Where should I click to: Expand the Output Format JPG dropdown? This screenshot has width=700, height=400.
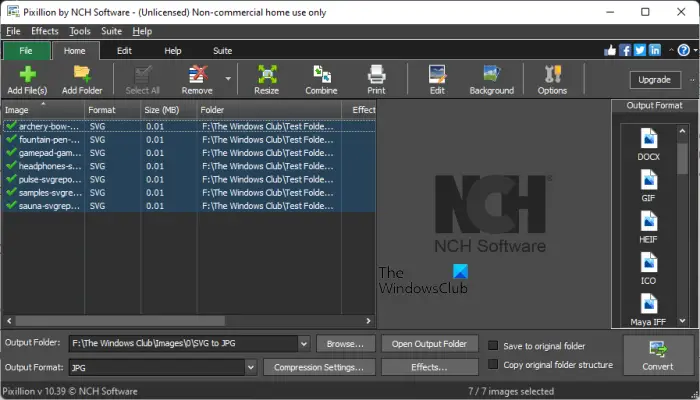click(251, 367)
